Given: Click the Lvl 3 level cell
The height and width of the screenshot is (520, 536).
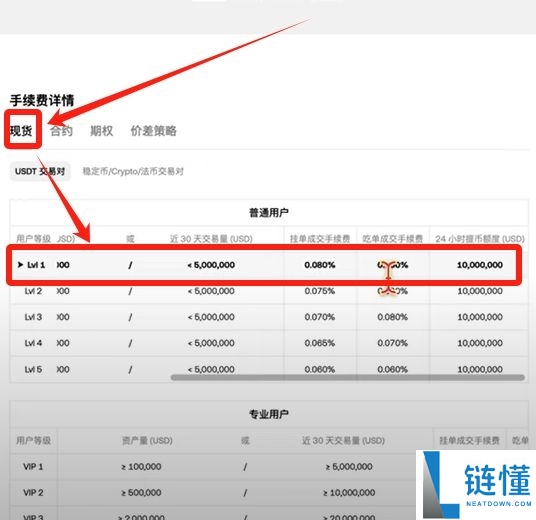Looking at the screenshot, I should point(34,317).
